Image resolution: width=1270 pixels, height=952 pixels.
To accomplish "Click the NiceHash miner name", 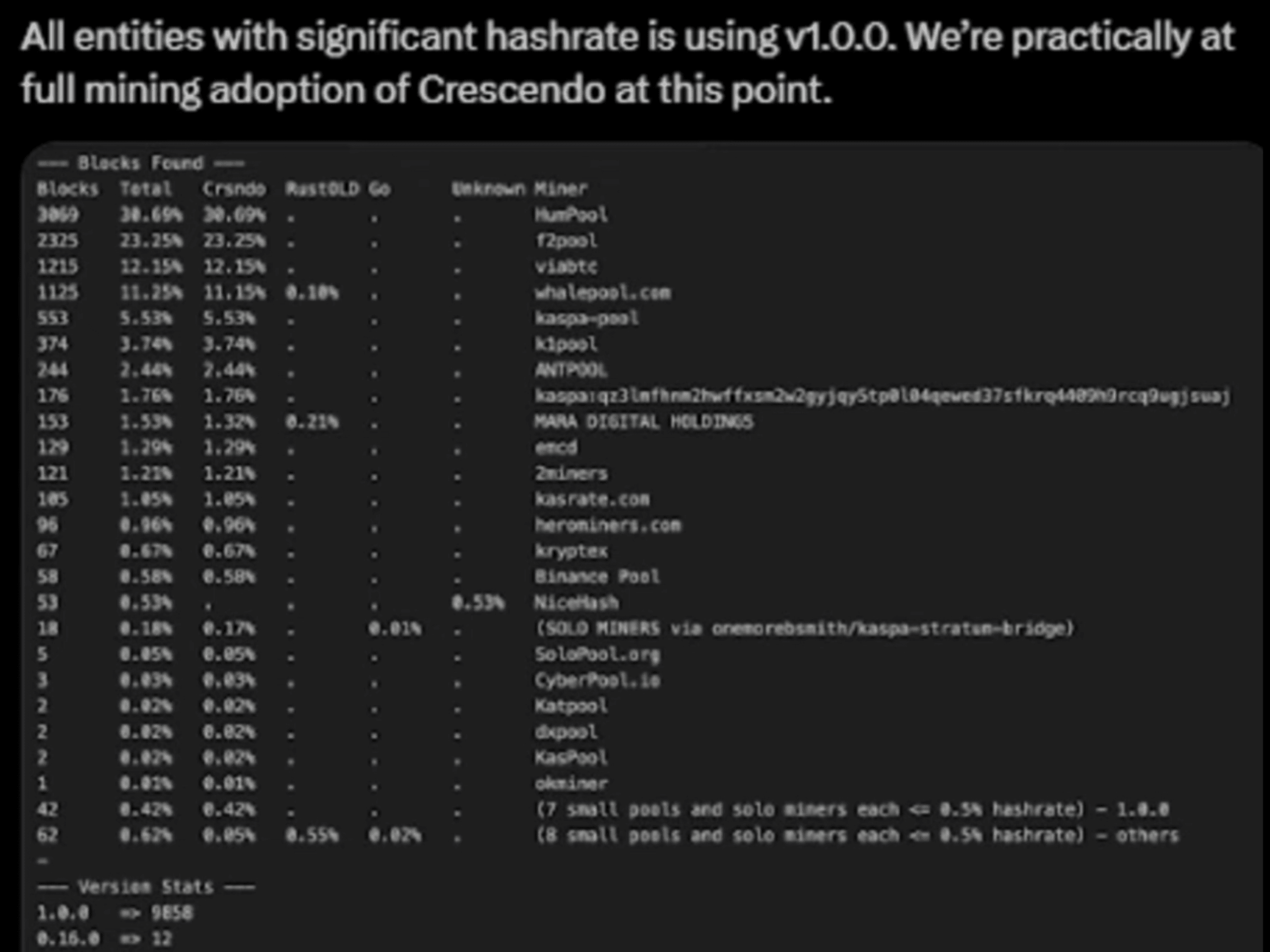I will point(576,602).
